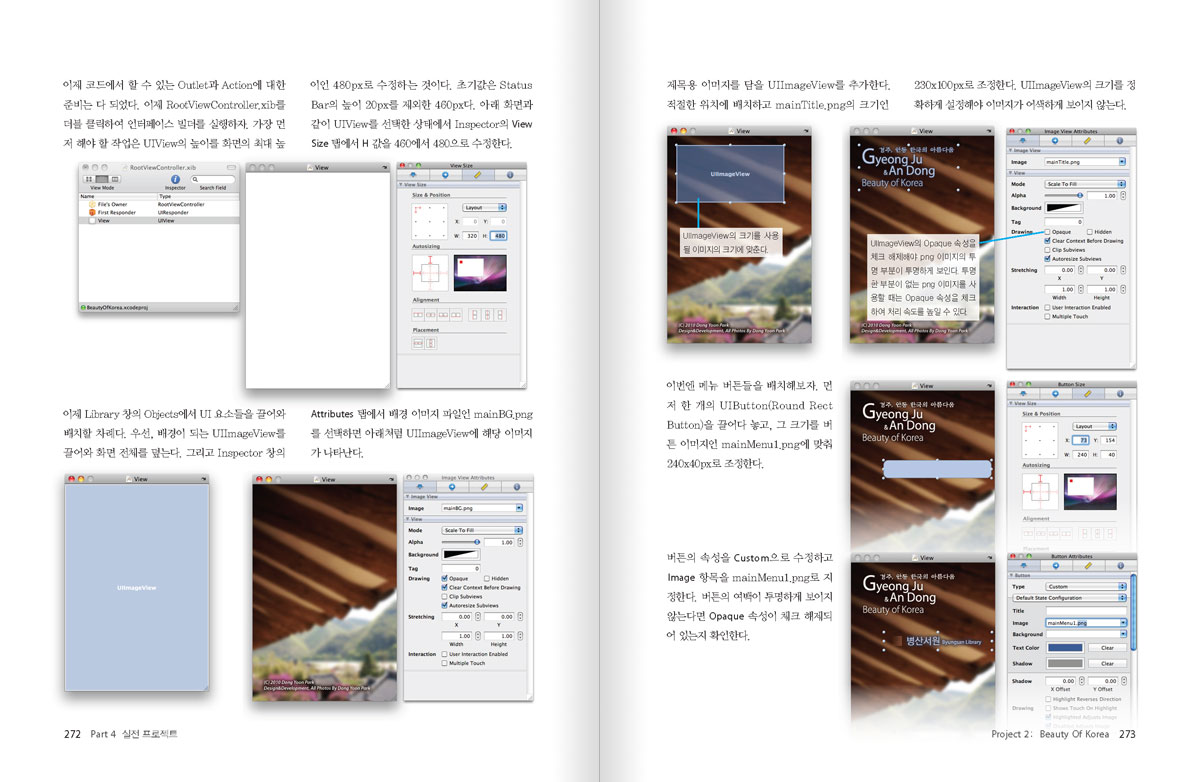
Task: Enable Hidden checkbox in mainBG.png inspector
Action: tap(487, 578)
